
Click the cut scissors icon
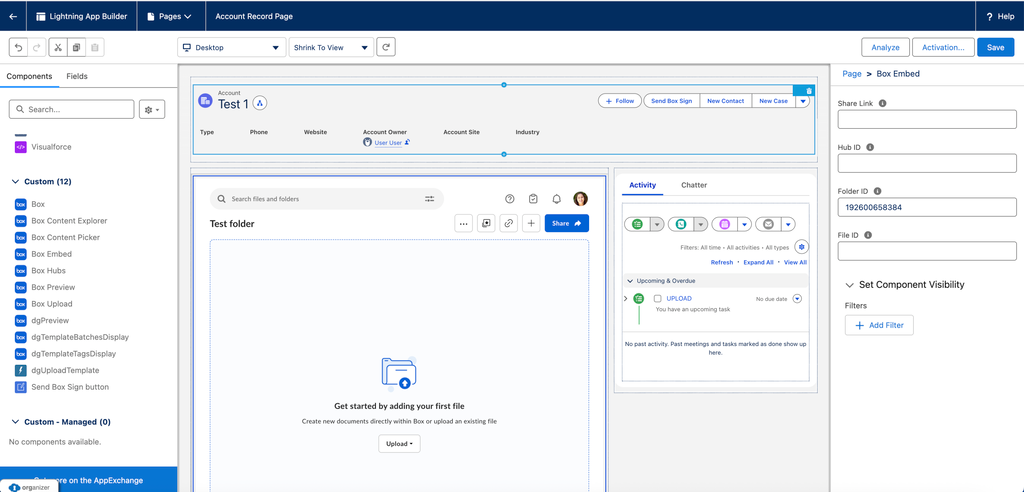(x=57, y=47)
